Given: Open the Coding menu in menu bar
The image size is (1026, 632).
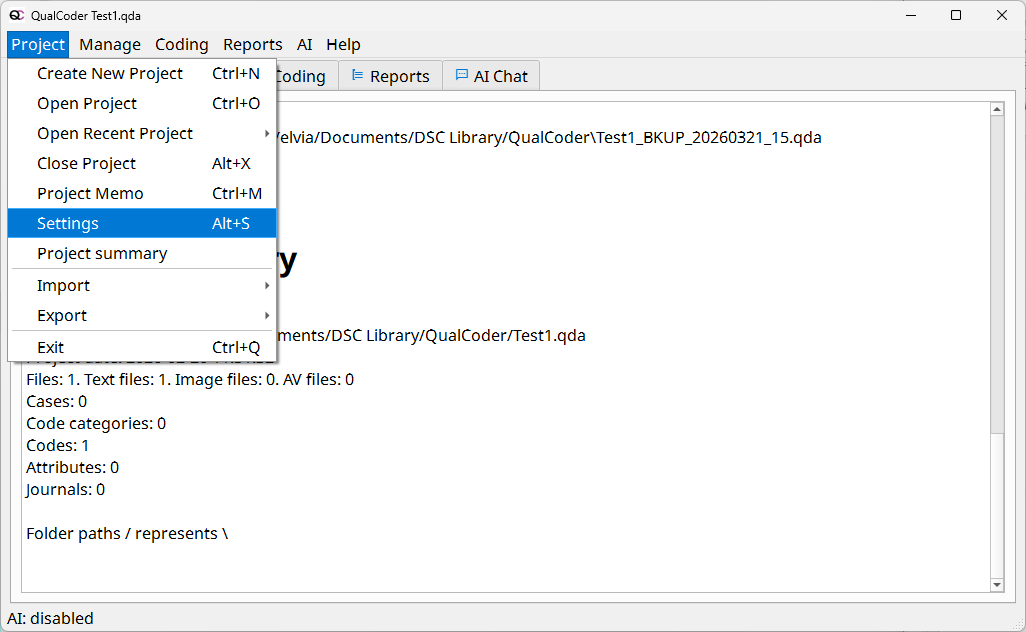Looking at the screenshot, I should pyautogui.click(x=181, y=44).
